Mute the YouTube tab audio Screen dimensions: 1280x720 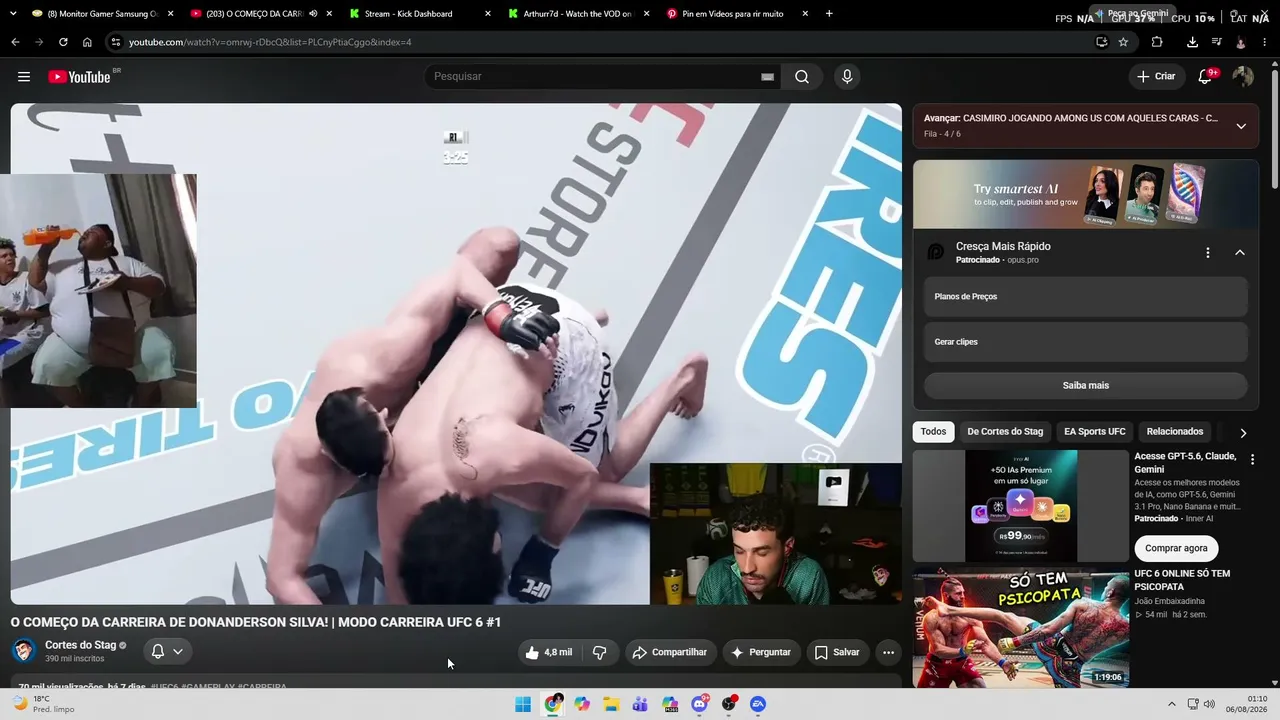(x=313, y=14)
